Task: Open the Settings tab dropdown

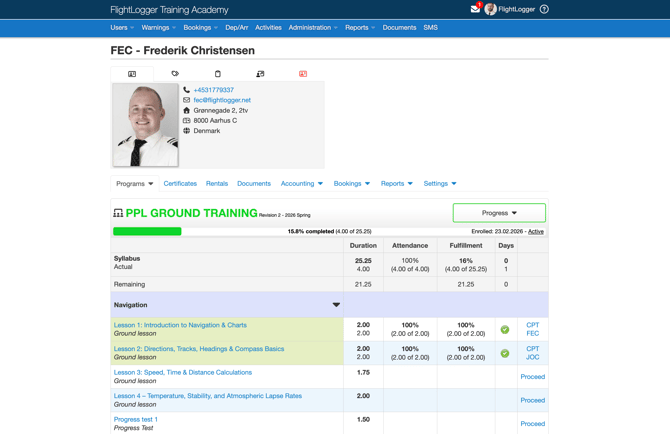Action: tap(440, 183)
